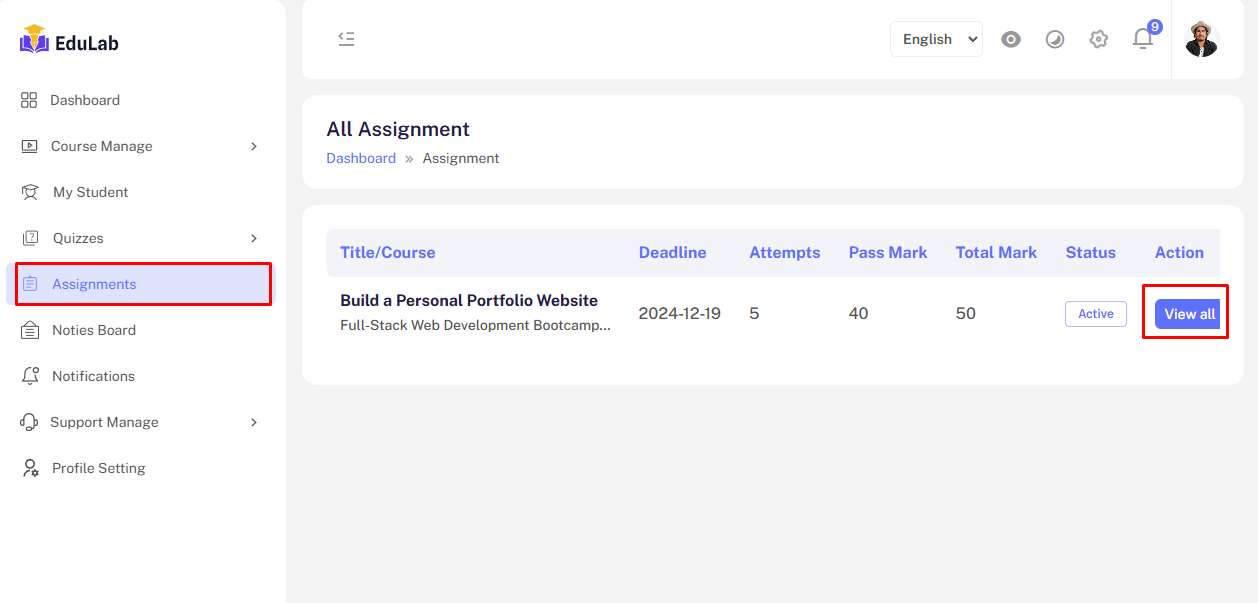Follow the Dashboard breadcrumb link
Screen dimensions: 1258x603
[361, 158]
